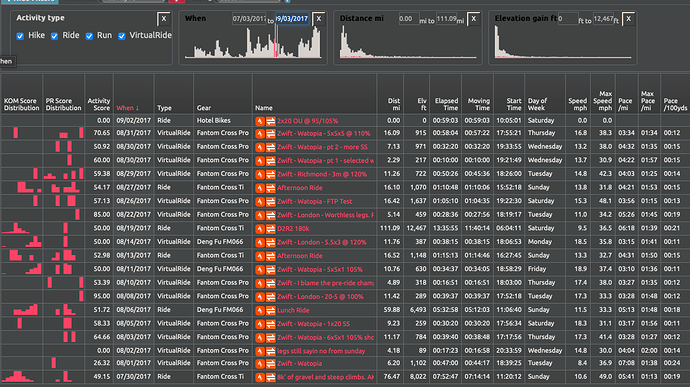This screenshot has height=387, width=690.
Task: Sort by Activity Score column
Action: (x=99, y=104)
